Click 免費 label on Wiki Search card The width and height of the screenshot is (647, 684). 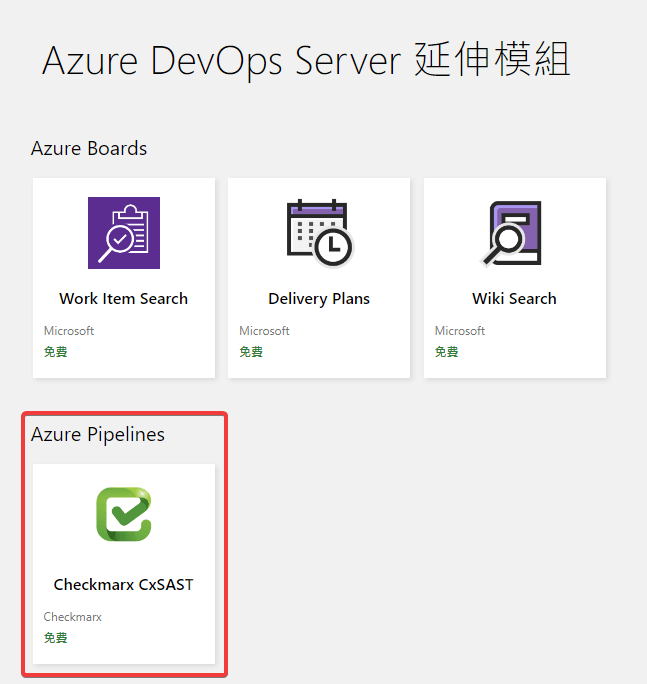447,352
